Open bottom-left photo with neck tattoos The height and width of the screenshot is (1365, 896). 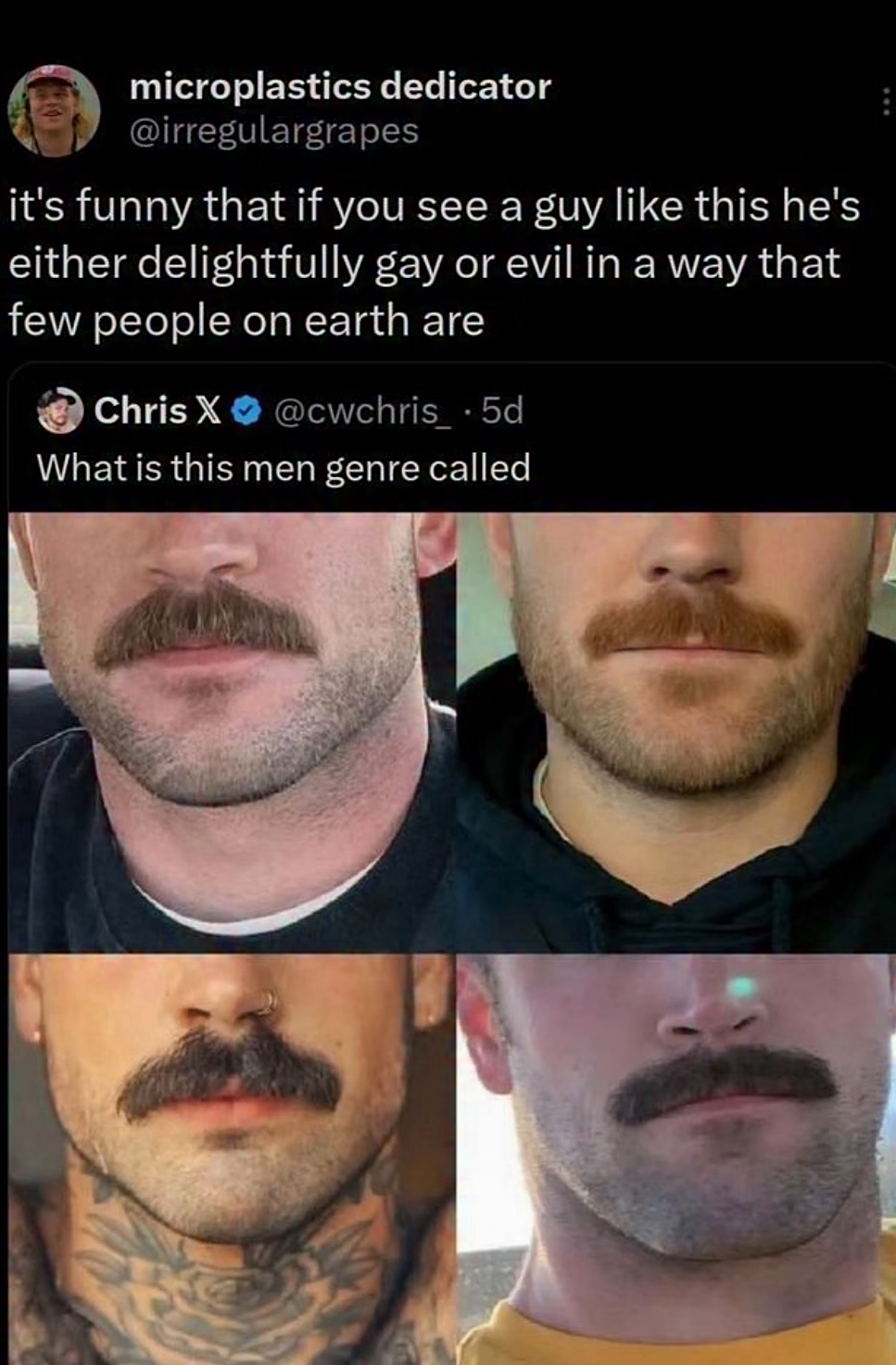(x=232, y=1159)
